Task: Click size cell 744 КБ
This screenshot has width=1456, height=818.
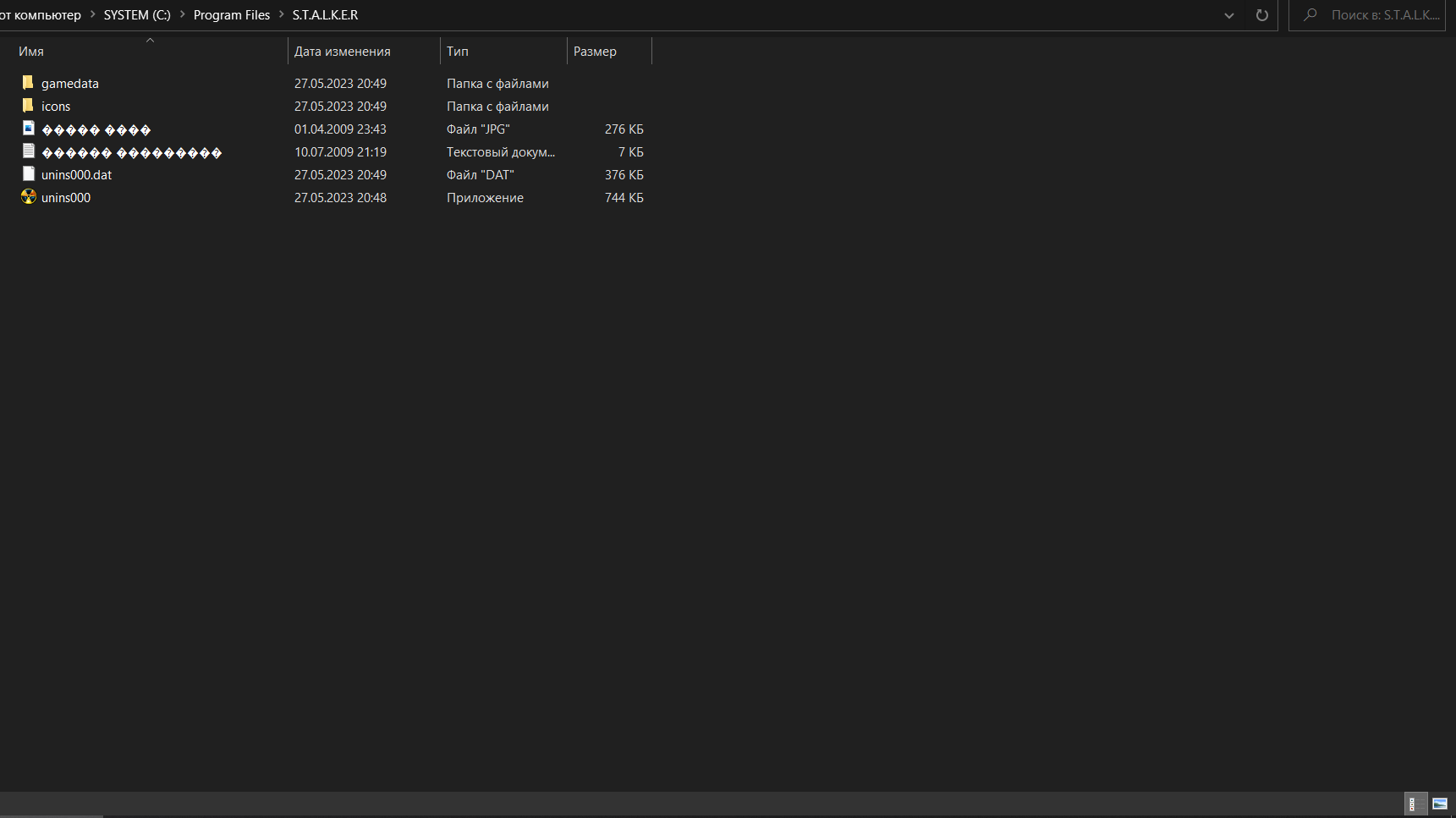Action: pyautogui.click(x=624, y=198)
